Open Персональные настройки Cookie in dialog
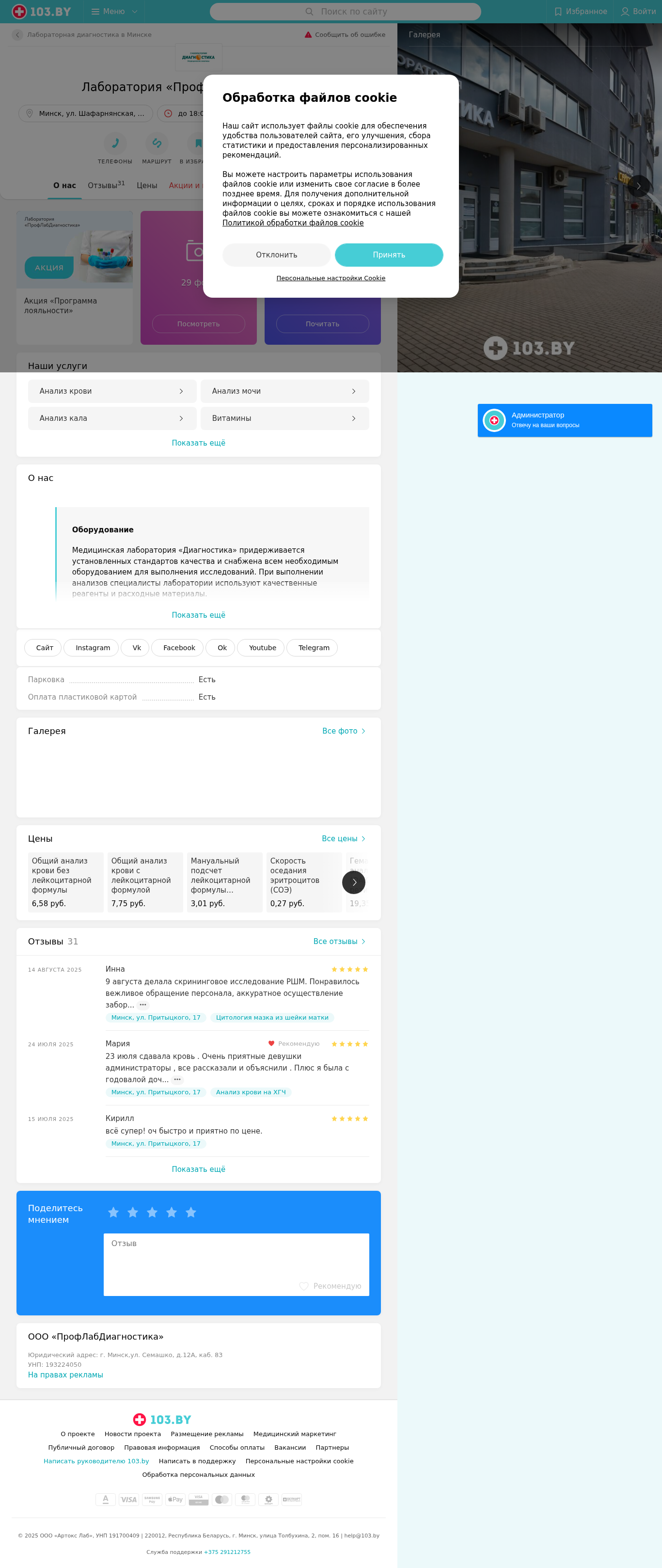The image size is (662, 1568). click(x=331, y=278)
